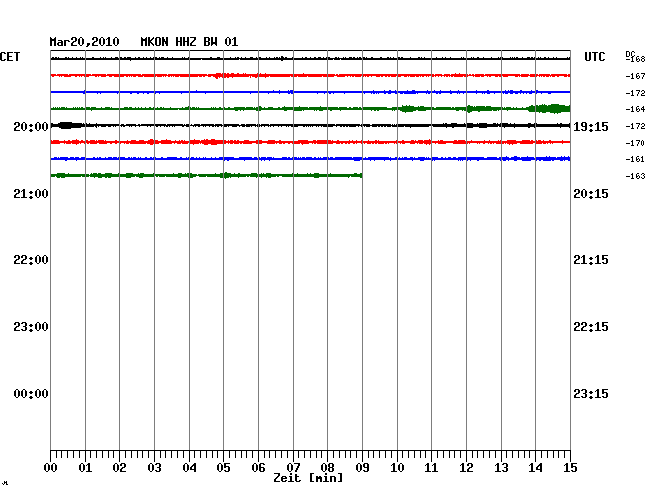Screen dimensions: 650x494
Task: Select the green trace with DC value -164
Action: click(x=310, y=109)
